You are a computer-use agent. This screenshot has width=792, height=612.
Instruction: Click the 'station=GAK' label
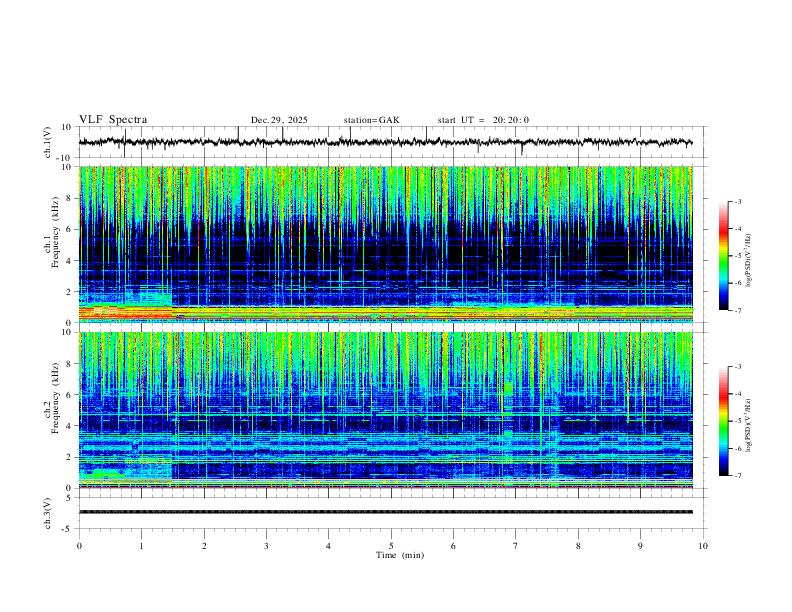pos(372,120)
